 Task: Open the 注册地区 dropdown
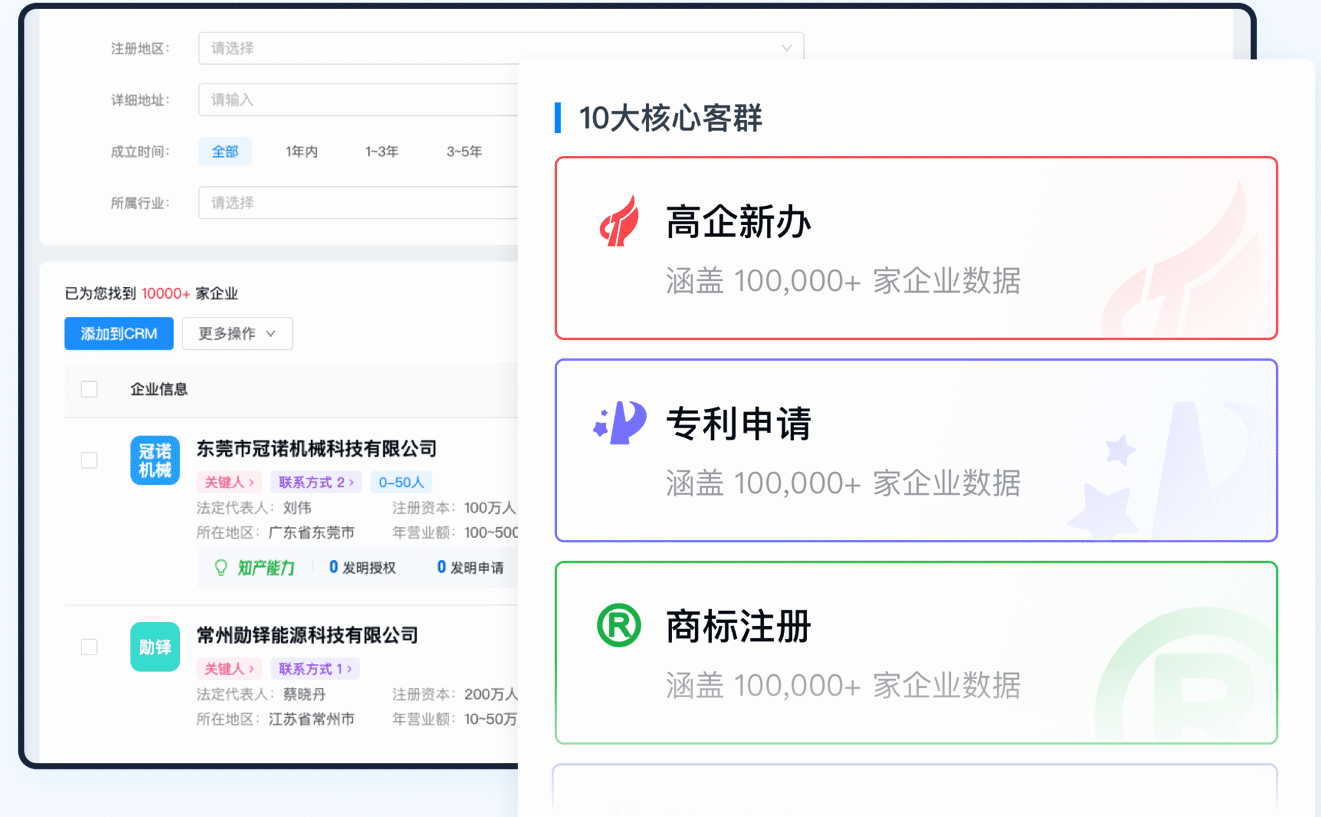coord(500,48)
